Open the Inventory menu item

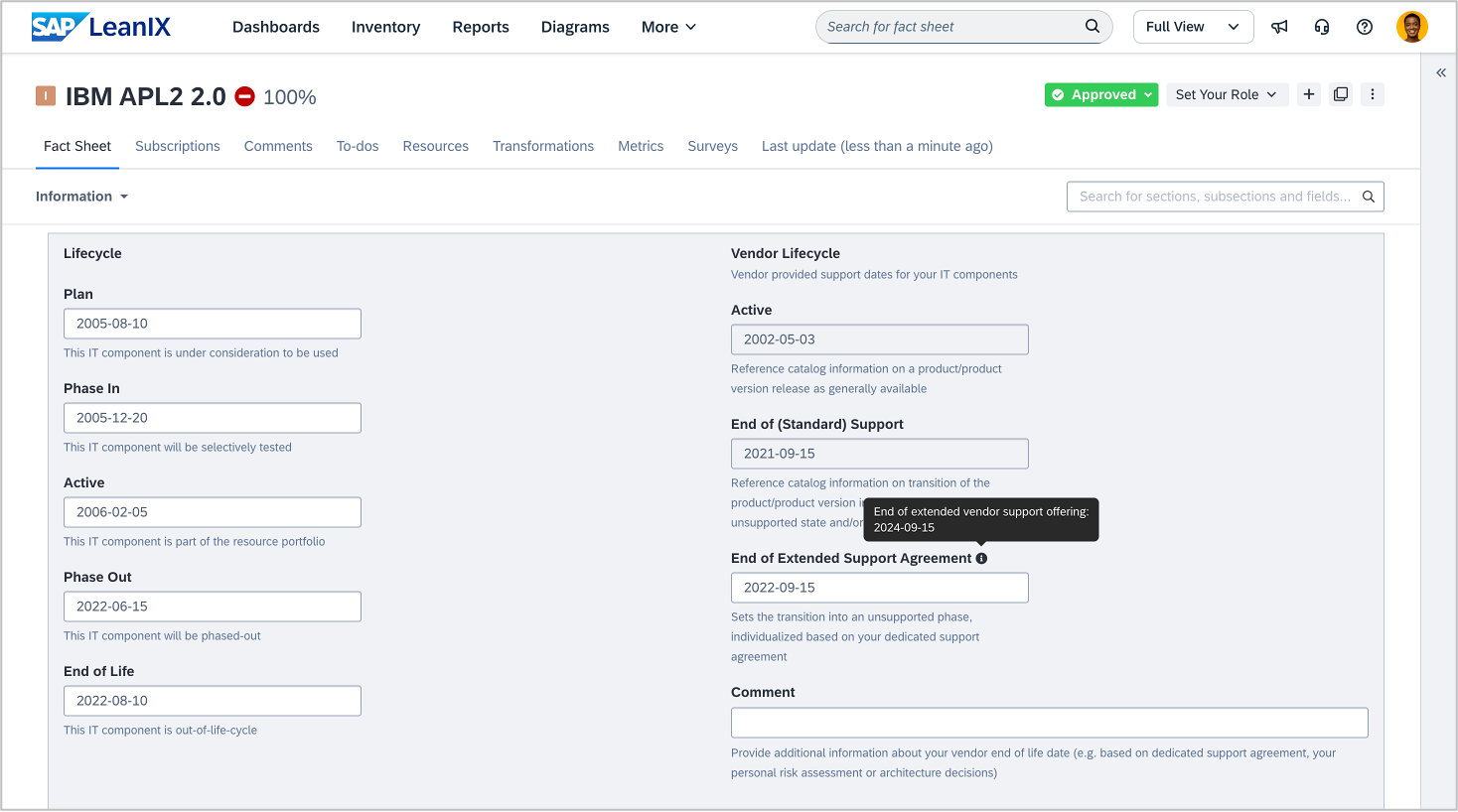tap(385, 27)
